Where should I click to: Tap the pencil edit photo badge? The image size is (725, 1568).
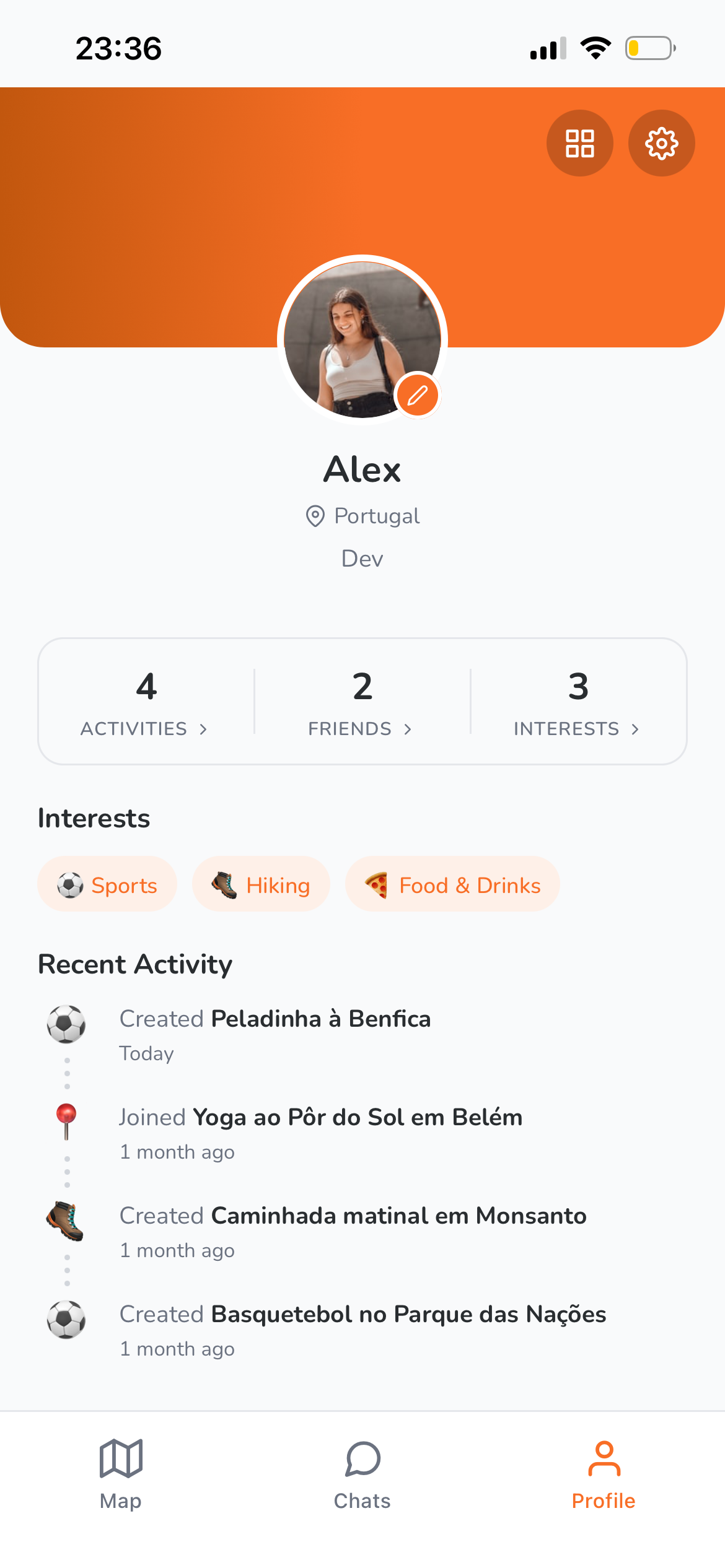pyautogui.click(x=418, y=395)
